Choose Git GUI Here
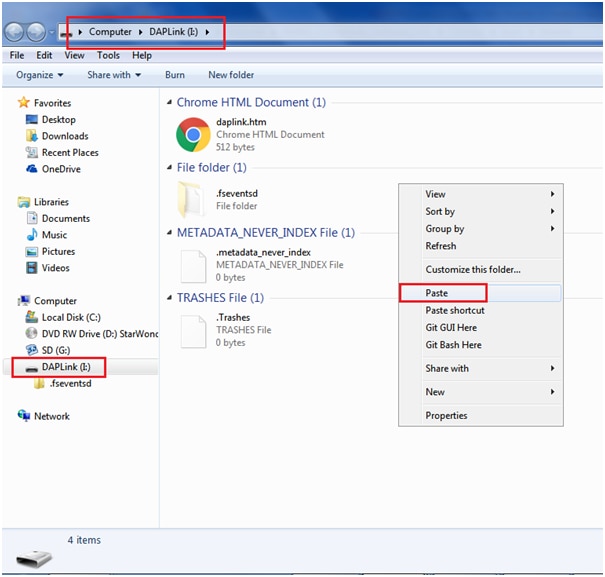The image size is (605, 577). click(x=481, y=327)
